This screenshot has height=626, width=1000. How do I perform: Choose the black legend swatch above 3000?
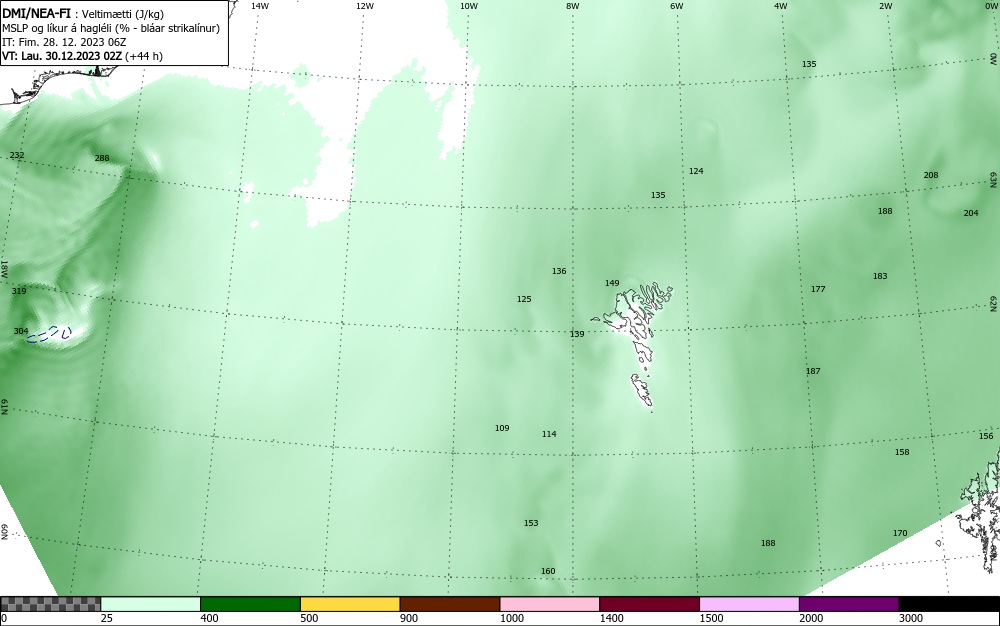(949, 604)
